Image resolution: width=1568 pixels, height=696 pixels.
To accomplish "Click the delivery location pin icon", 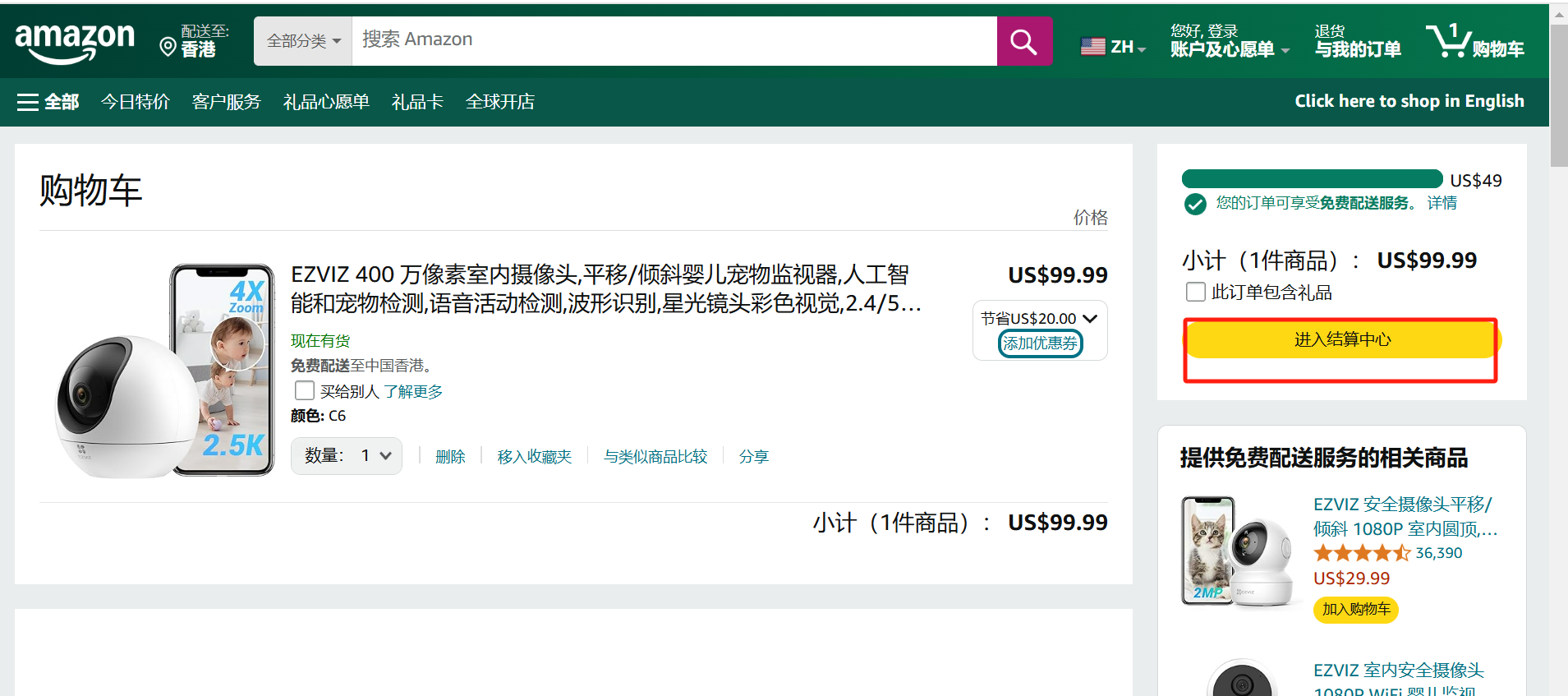I will click(168, 47).
